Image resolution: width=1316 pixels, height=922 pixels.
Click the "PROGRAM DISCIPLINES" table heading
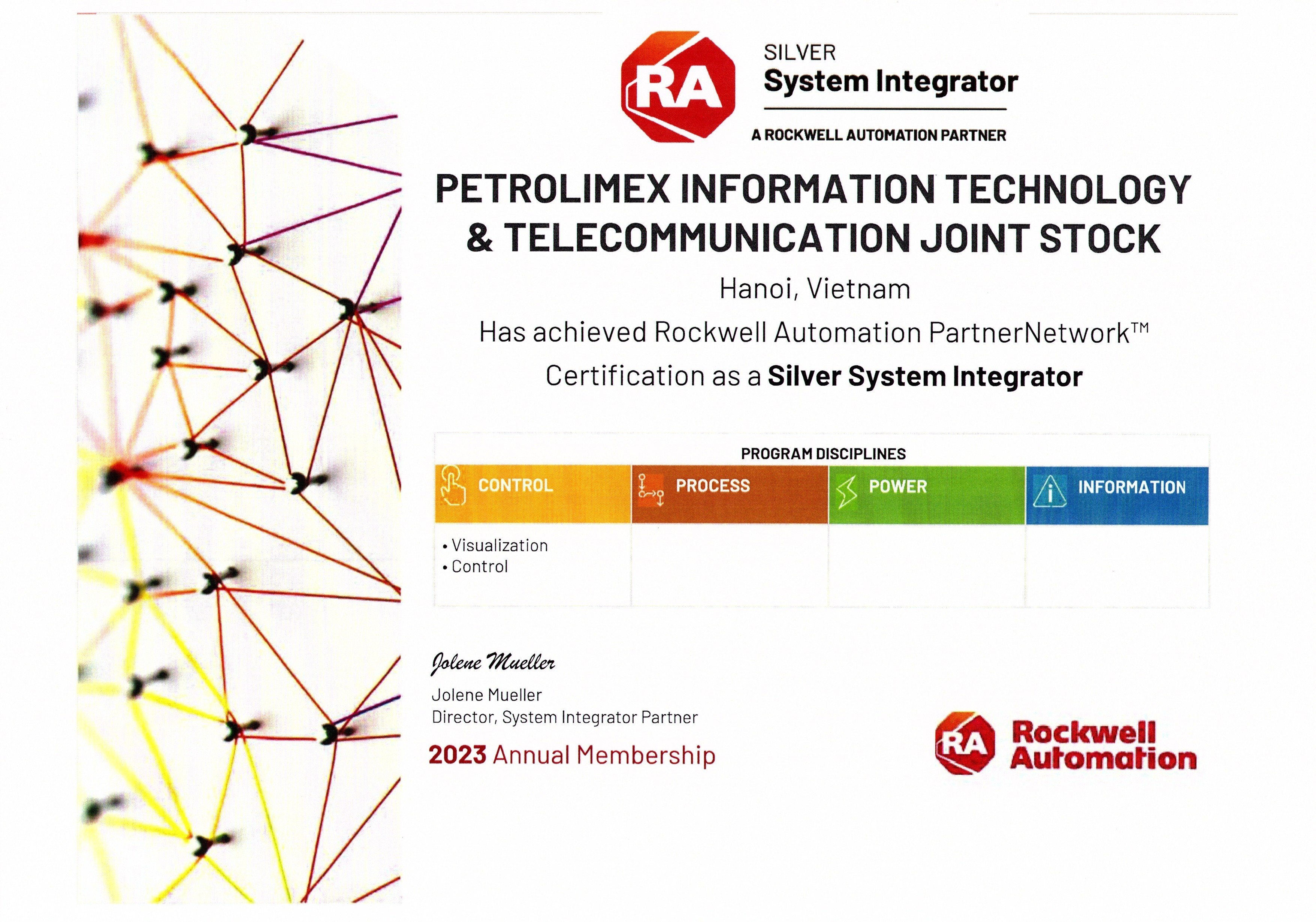coord(823,454)
